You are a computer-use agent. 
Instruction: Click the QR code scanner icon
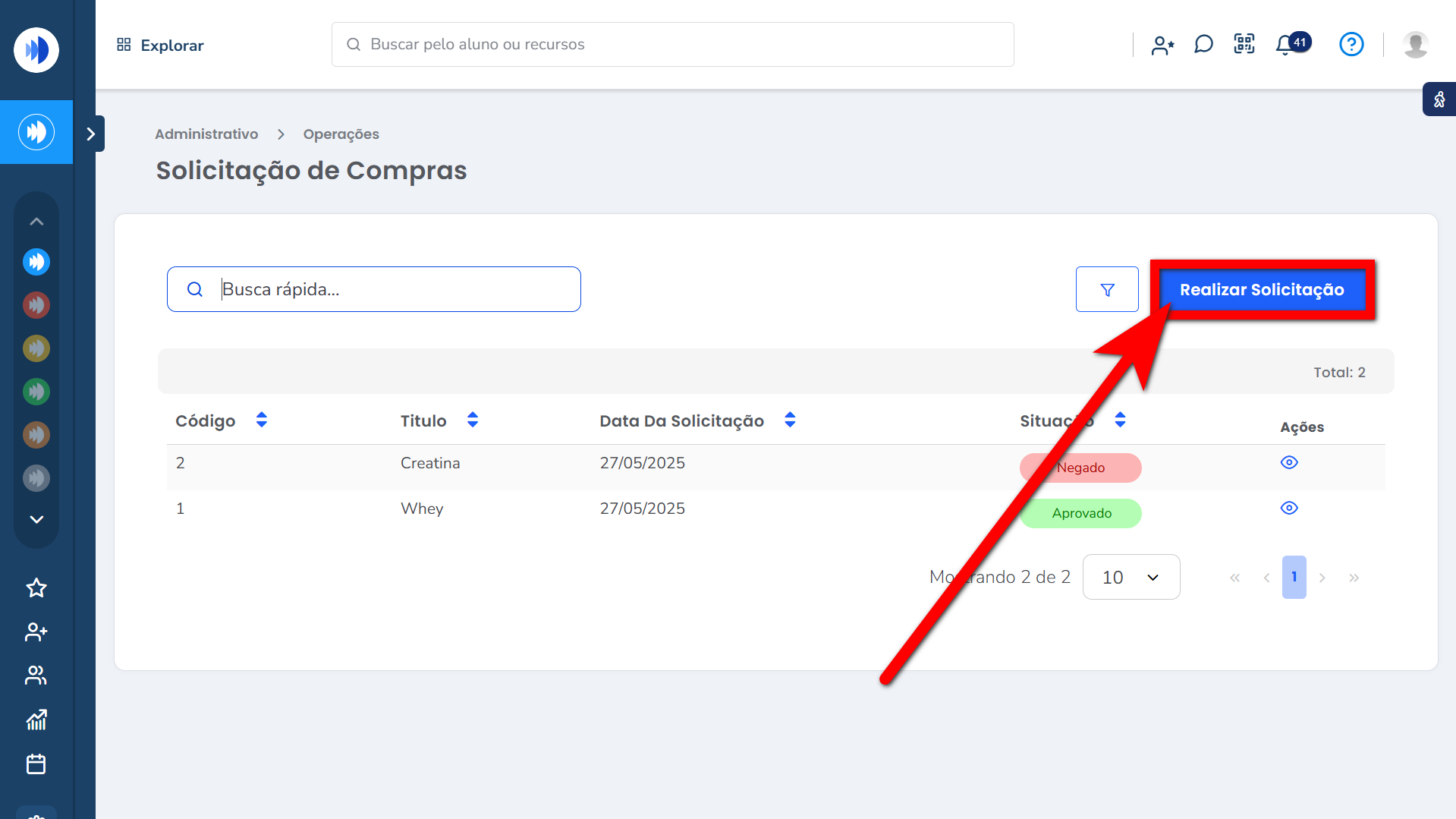tap(1244, 44)
